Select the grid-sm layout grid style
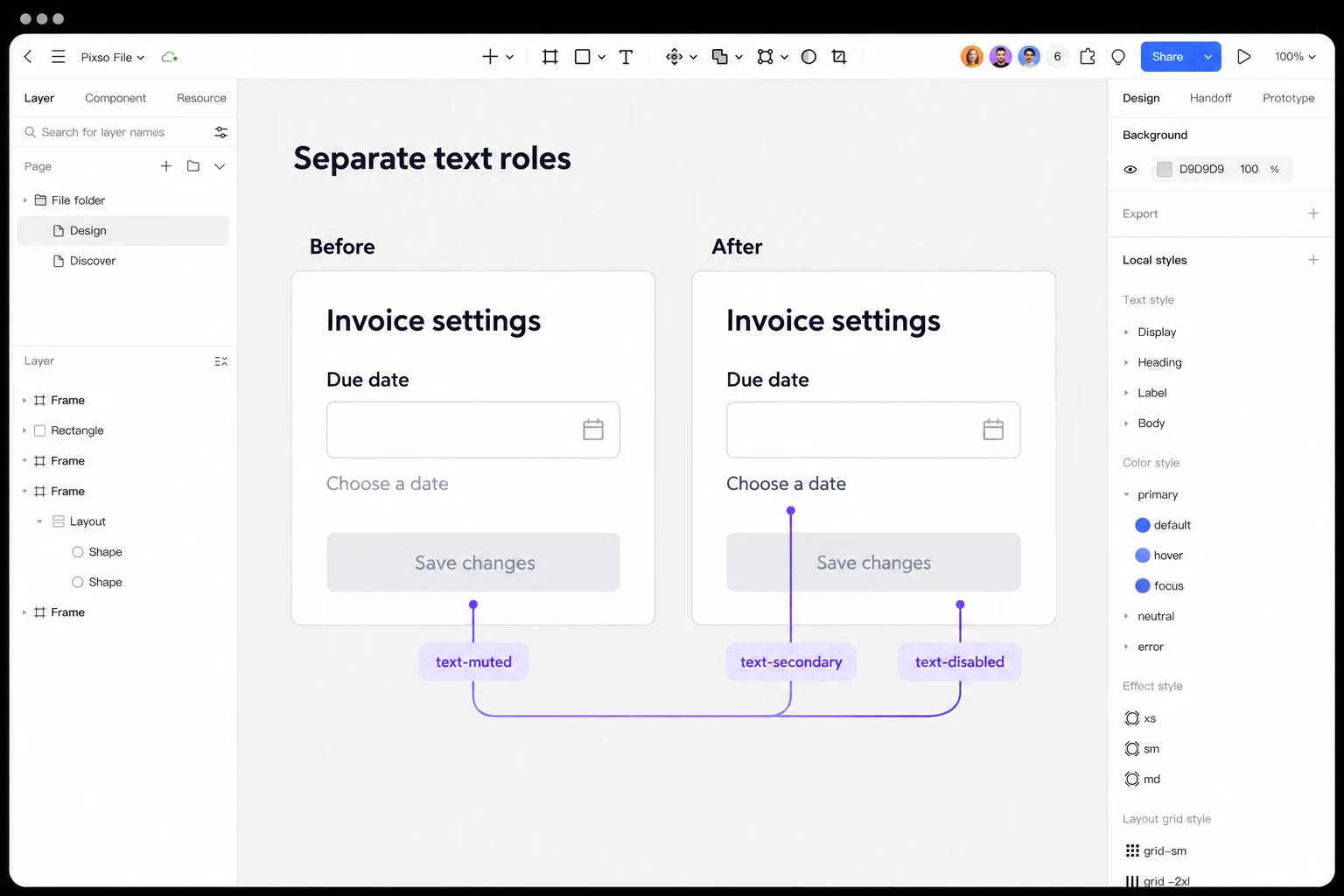The width and height of the screenshot is (1344, 896). (x=1156, y=850)
